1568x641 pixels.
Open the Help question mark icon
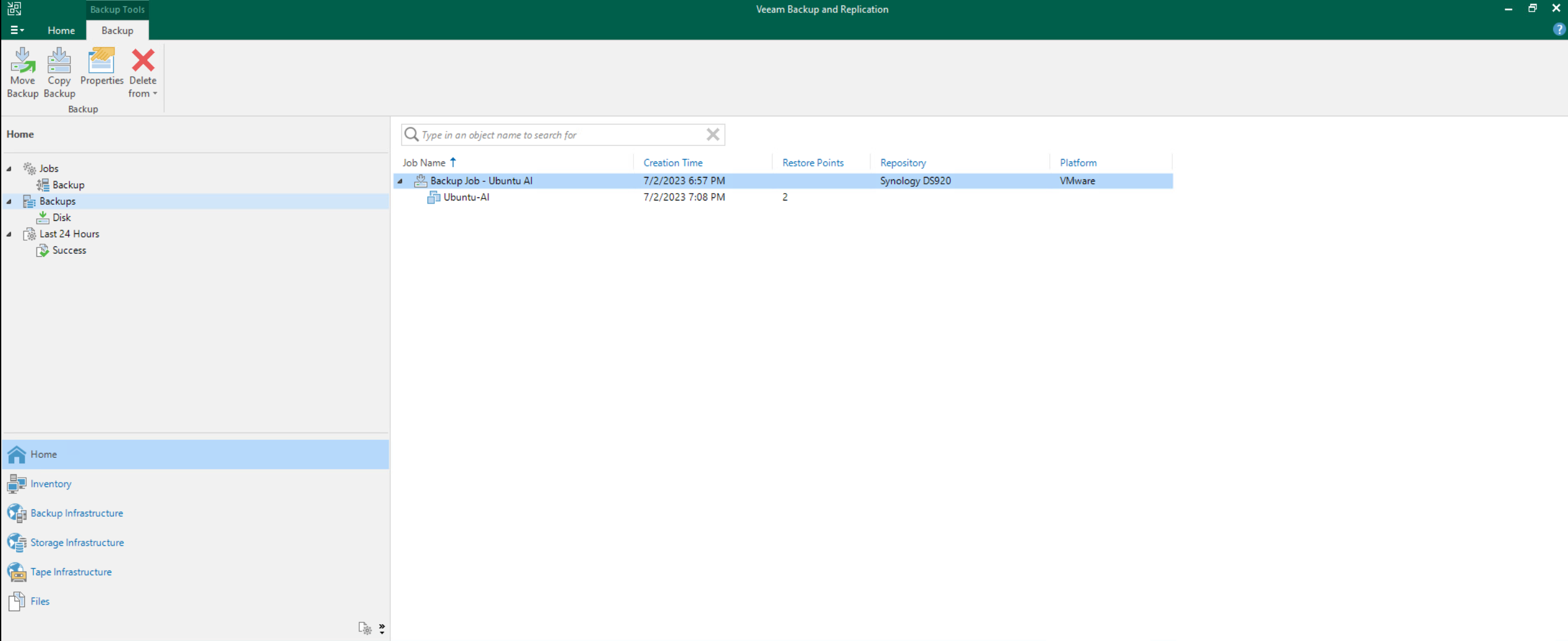[x=1559, y=30]
